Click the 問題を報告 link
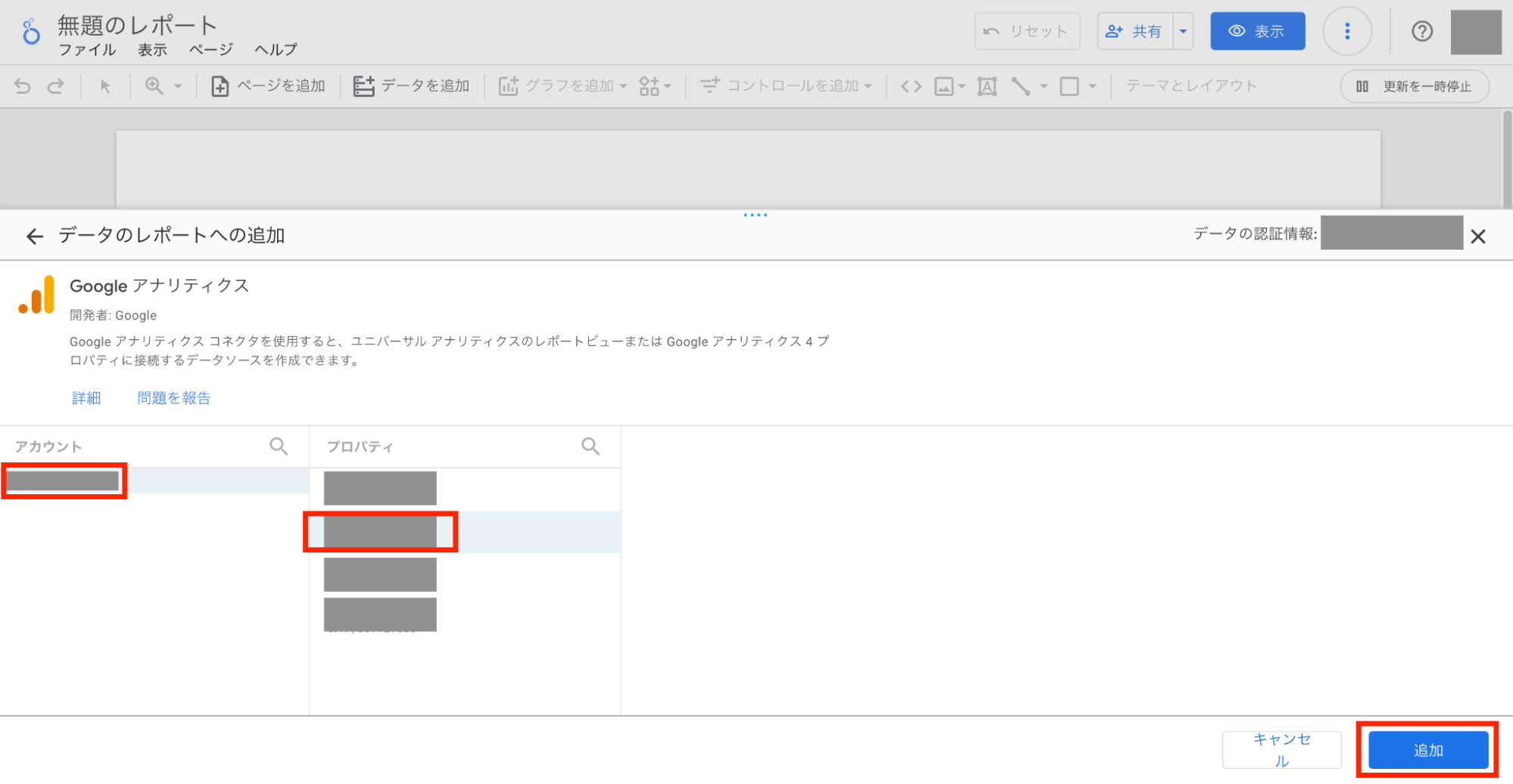This screenshot has height=784, width=1513. click(173, 398)
